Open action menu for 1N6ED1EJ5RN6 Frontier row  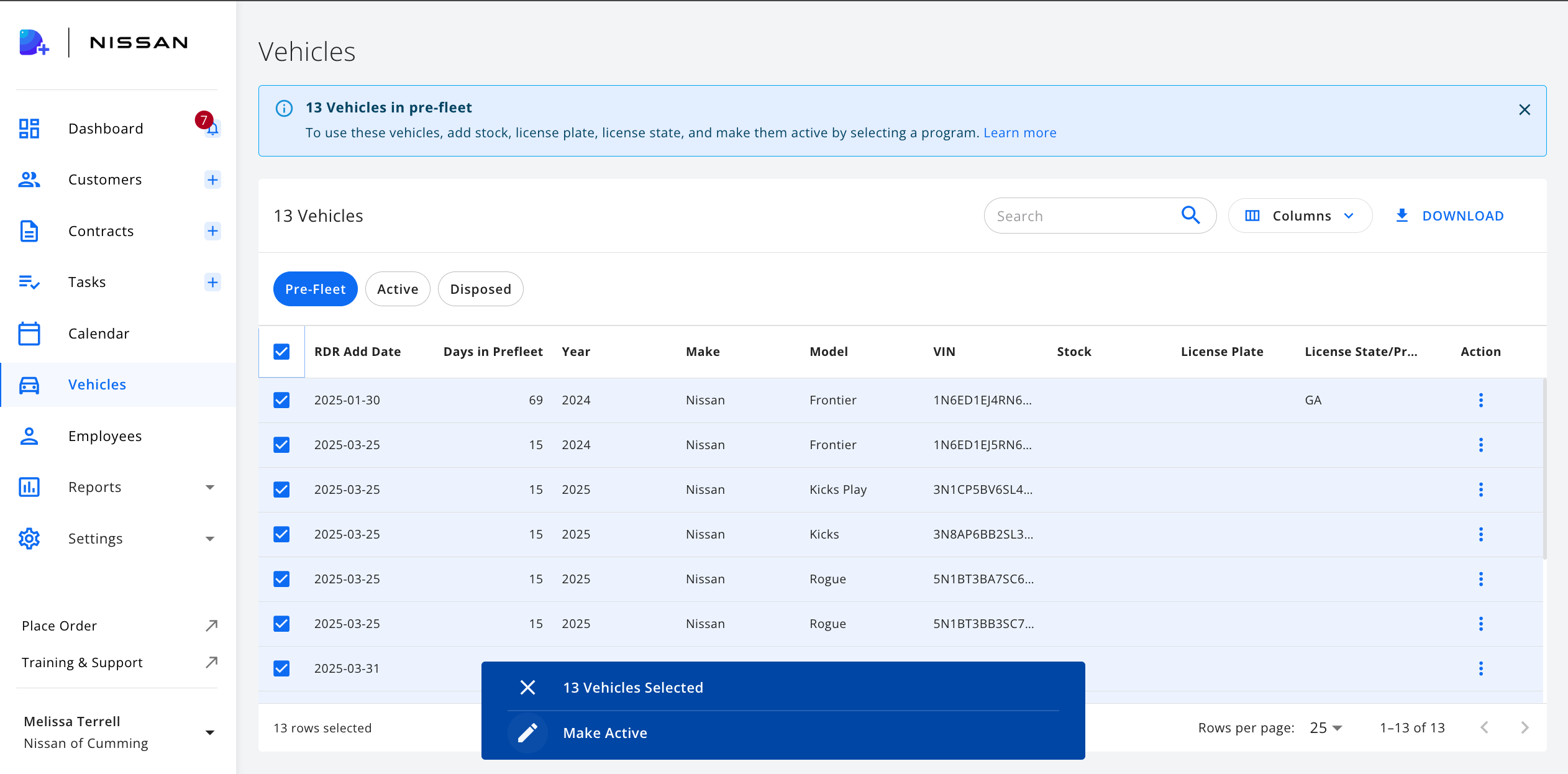(x=1481, y=445)
